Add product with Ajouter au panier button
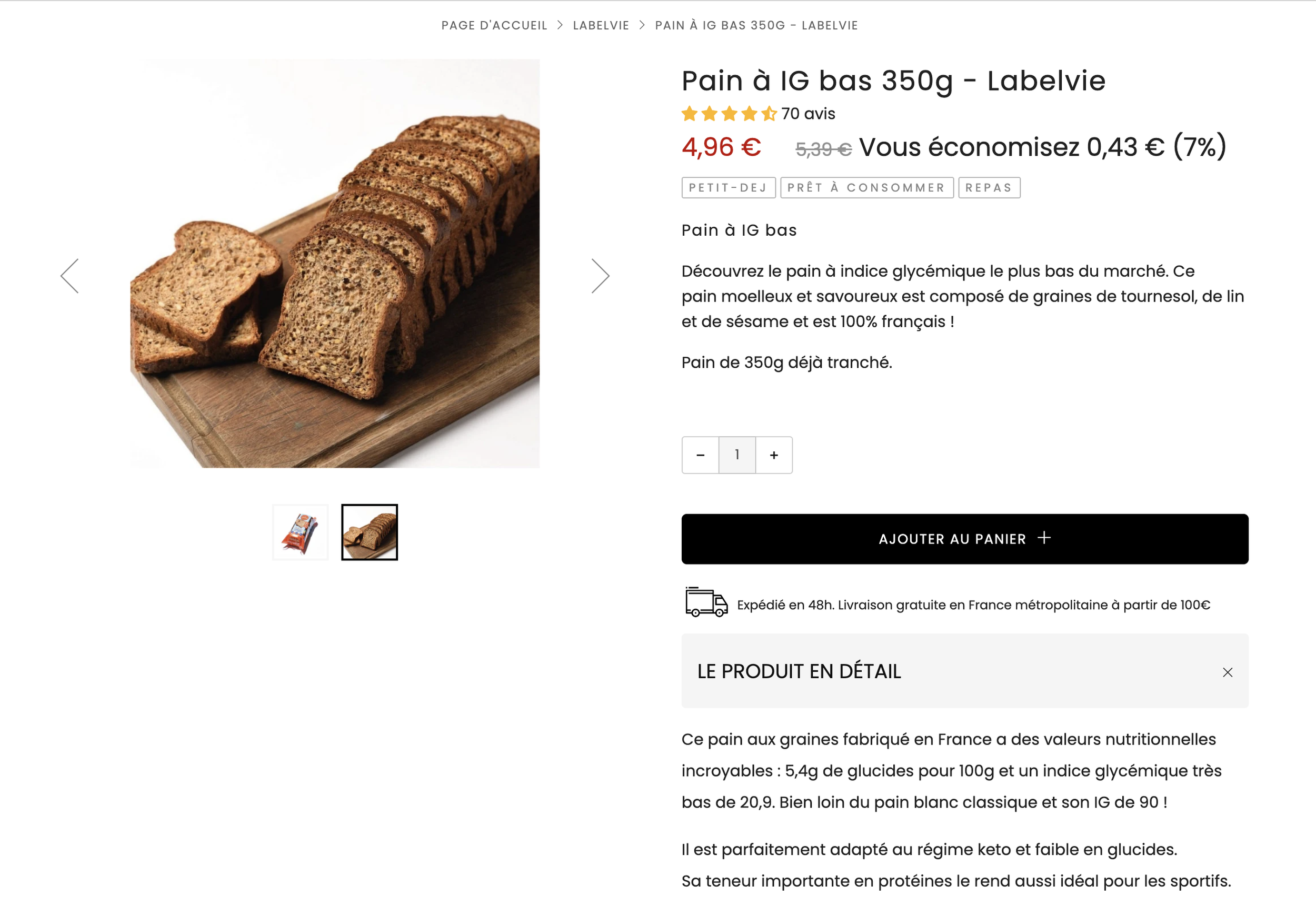 [x=964, y=539]
